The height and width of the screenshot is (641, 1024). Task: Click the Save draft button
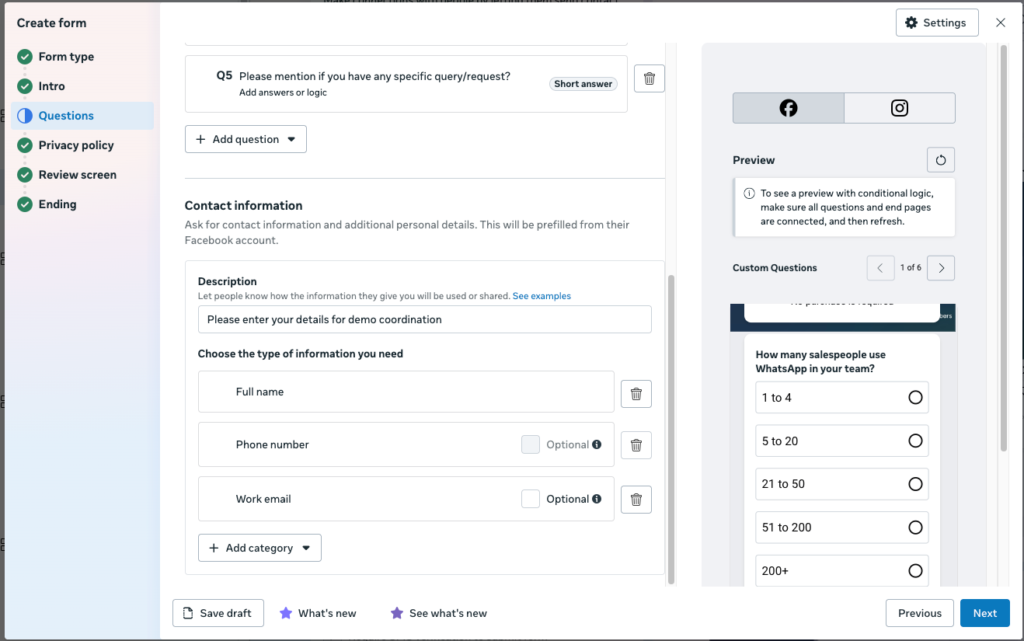[218, 613]
